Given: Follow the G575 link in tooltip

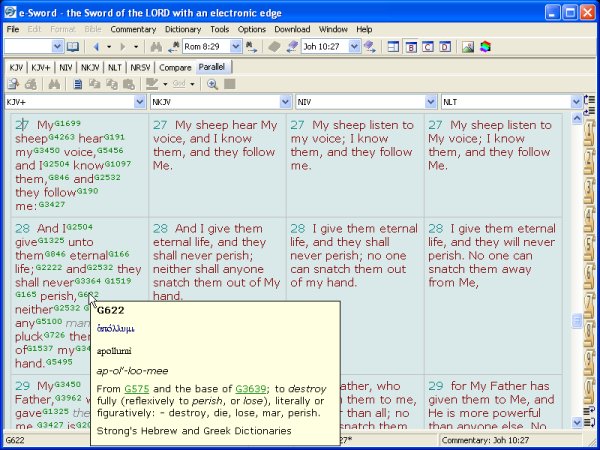Looking at the screenshot, I should (137, 389).
